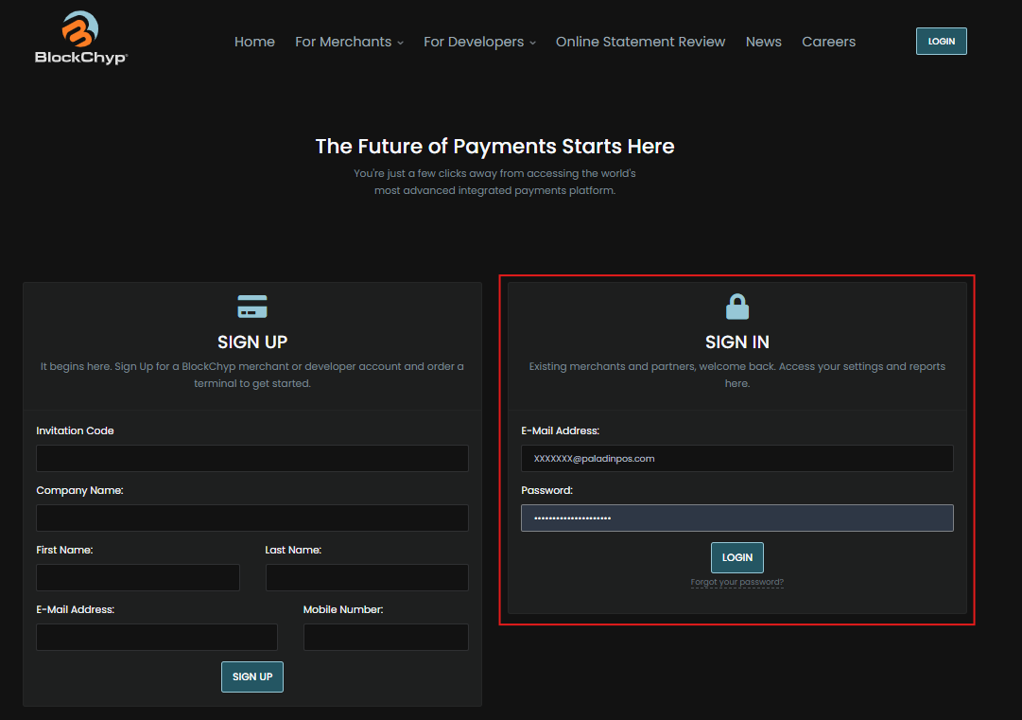1022x720 pixels.
Task: Open the News page
Action: click(x=763, y=42)
